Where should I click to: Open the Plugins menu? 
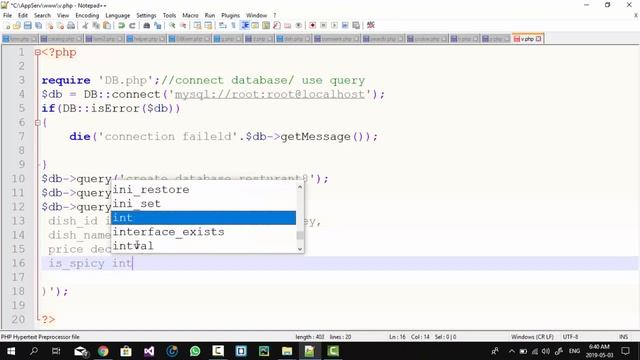230,15
